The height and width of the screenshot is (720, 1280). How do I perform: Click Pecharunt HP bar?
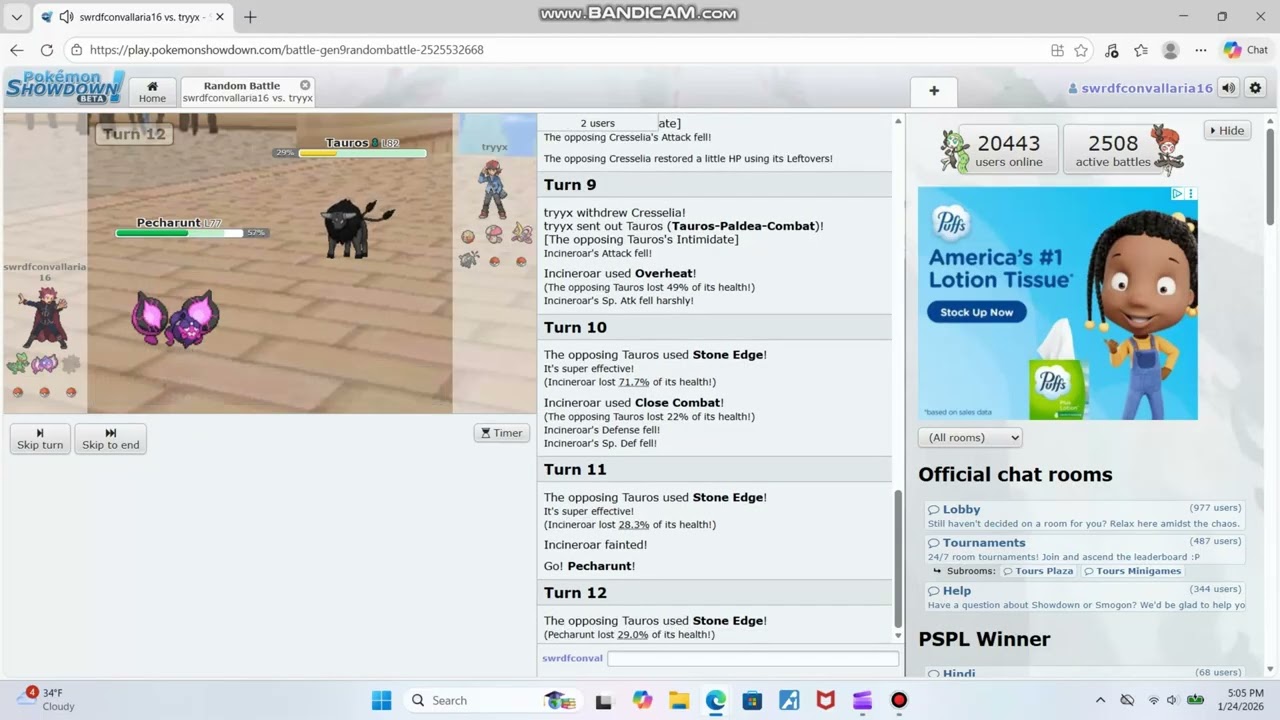point(179,233)
